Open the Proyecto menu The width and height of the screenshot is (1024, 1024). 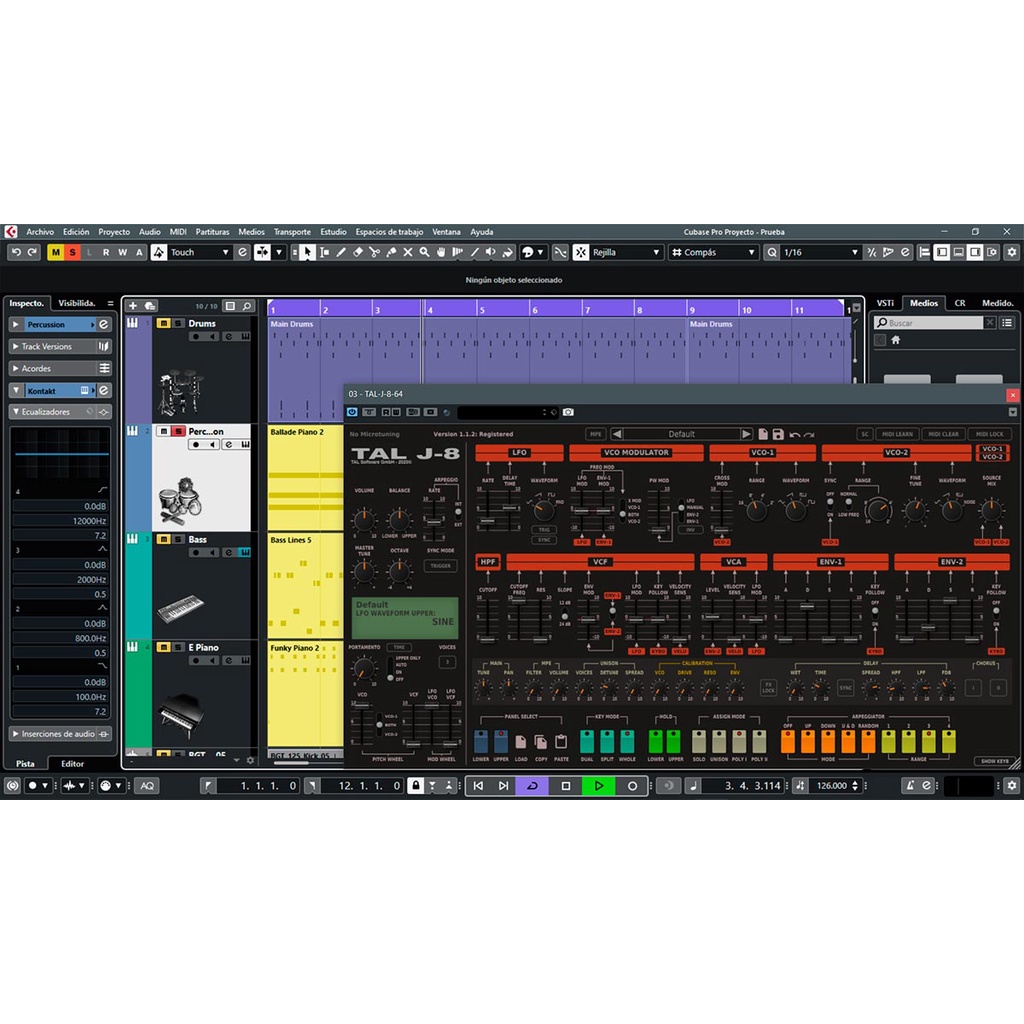tap(114, 232)
